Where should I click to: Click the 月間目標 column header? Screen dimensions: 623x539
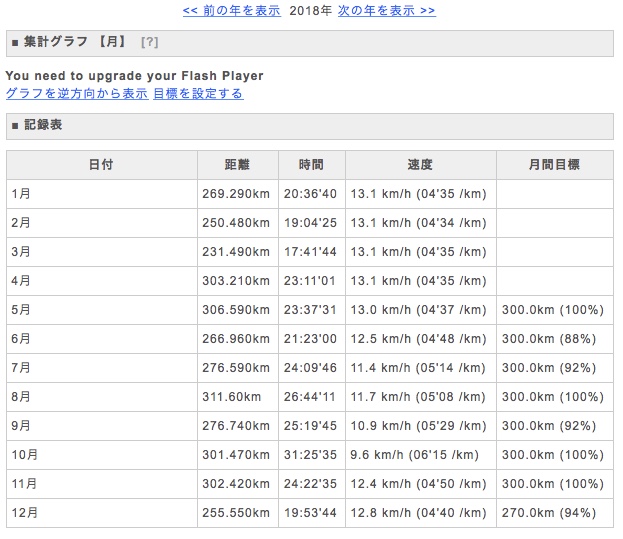554,165
